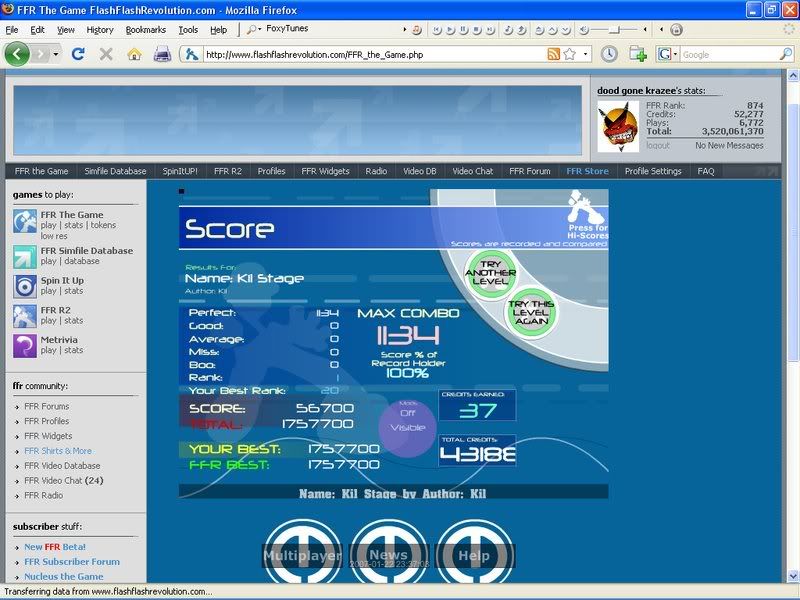Click the FFR The Game sidebar icon
Image resolution: width=800 pixels, height=600 pixels.
pos(25,221)
